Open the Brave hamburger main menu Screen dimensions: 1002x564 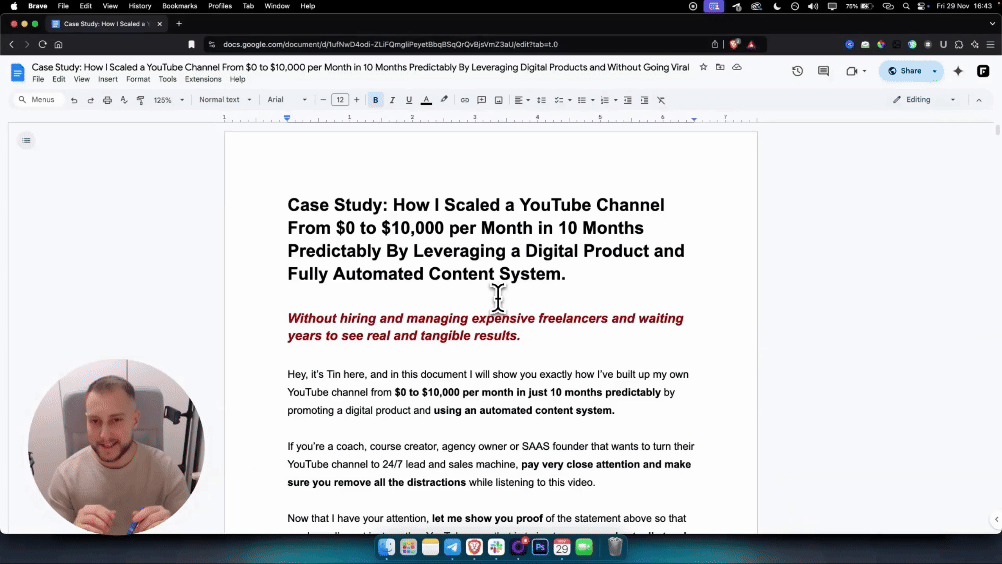(x=990, y=44)
